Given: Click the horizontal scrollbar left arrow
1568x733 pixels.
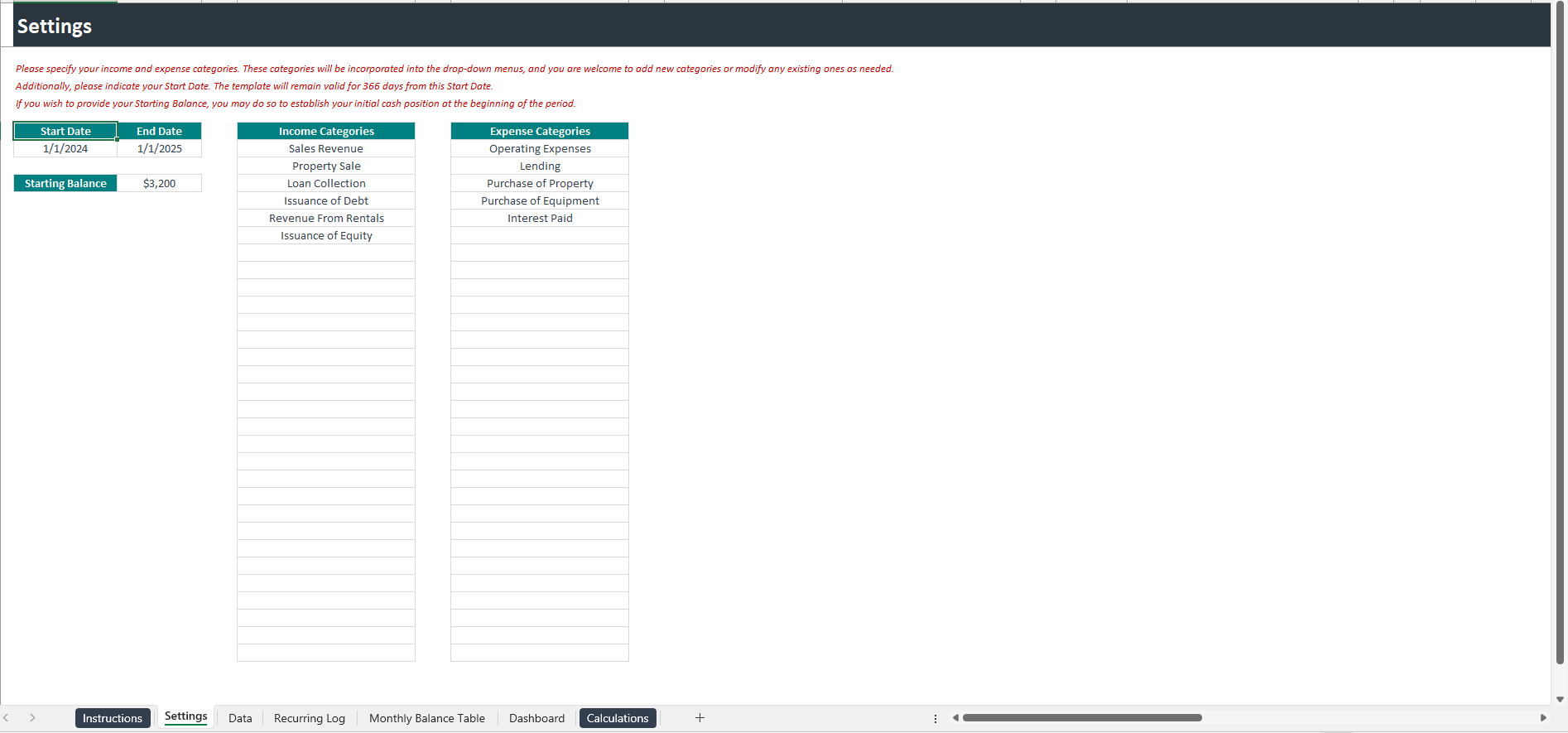Looking at the screenshot, I should [x=955, y=718].
